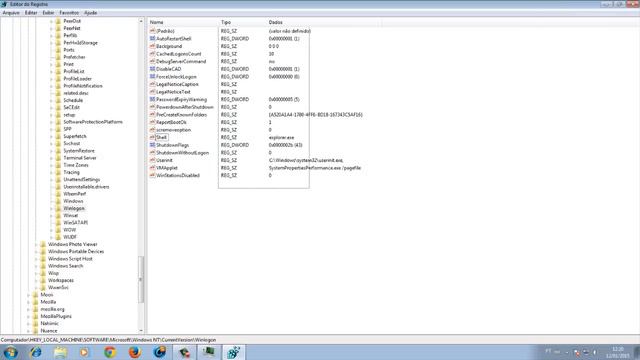Expand the Schedule key

[x=51, y=100]
